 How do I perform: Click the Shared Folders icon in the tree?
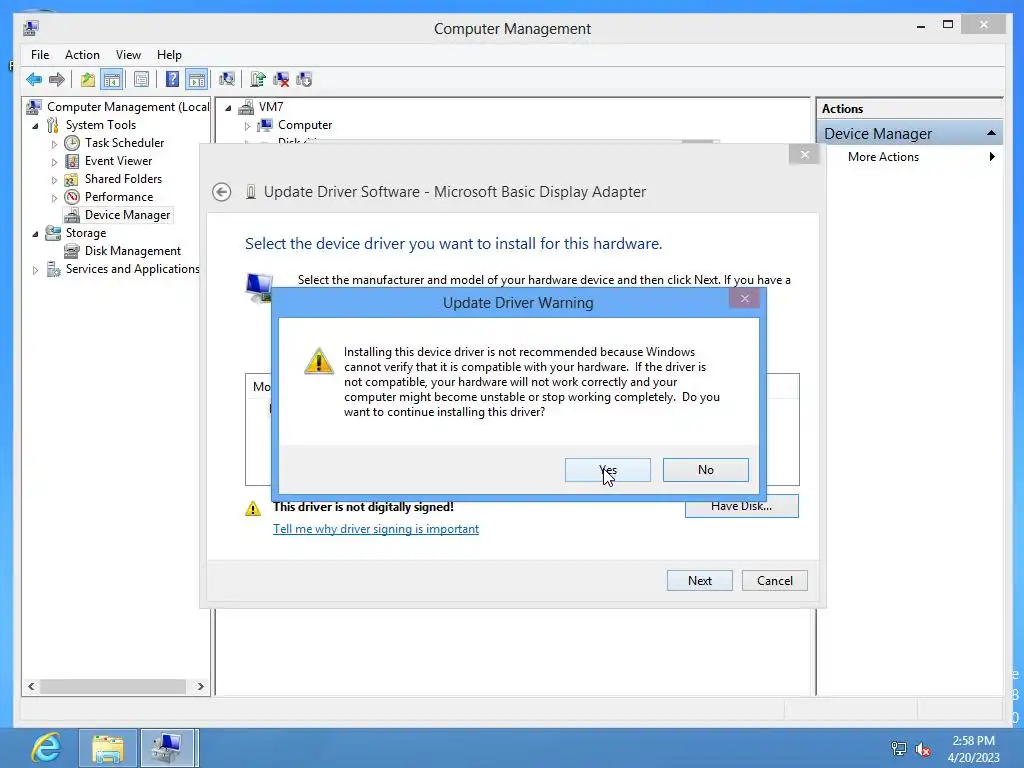[x=72, y=179]
